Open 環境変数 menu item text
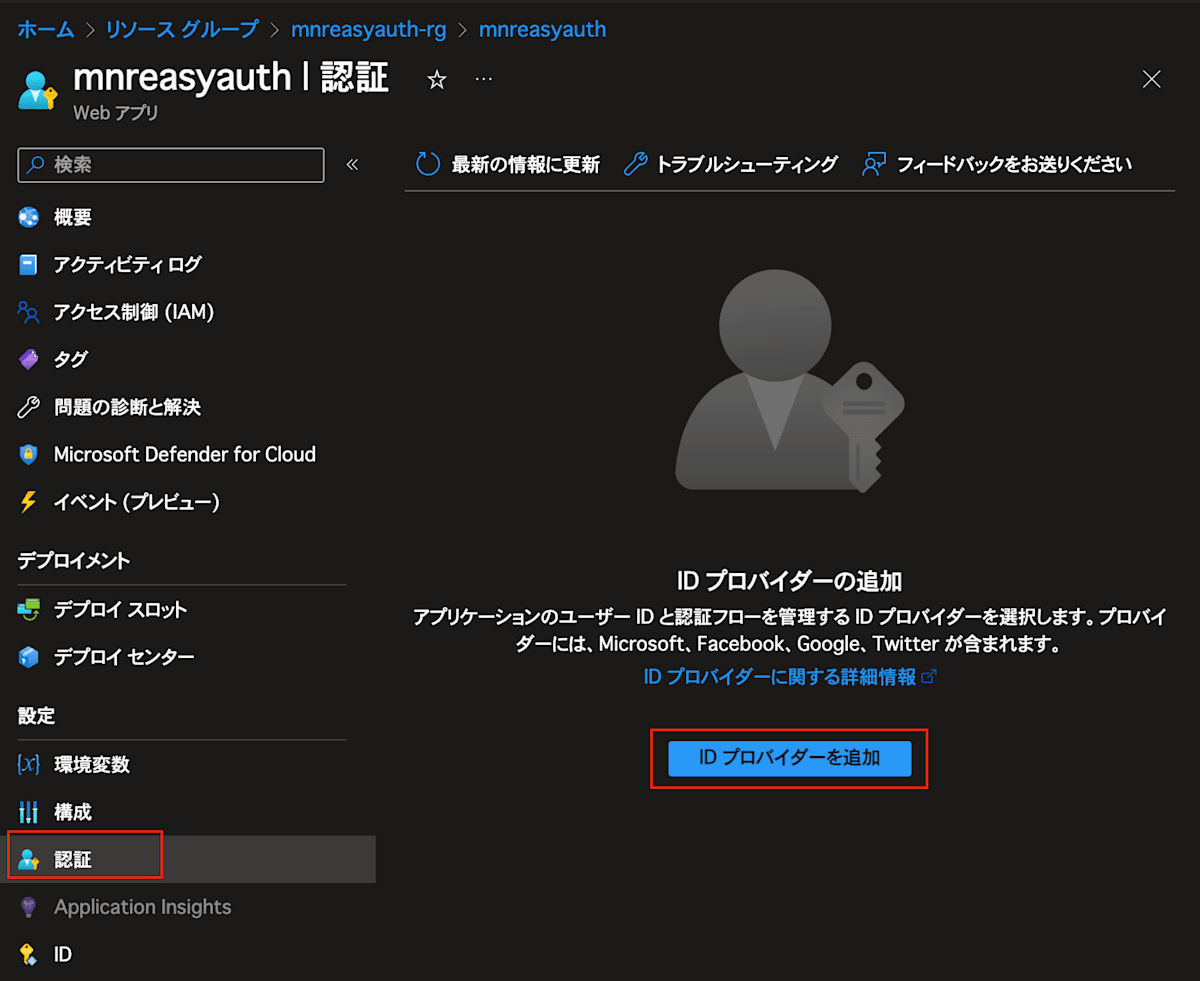The width and height of the screenshot is (1200, 981). (92, 765)
